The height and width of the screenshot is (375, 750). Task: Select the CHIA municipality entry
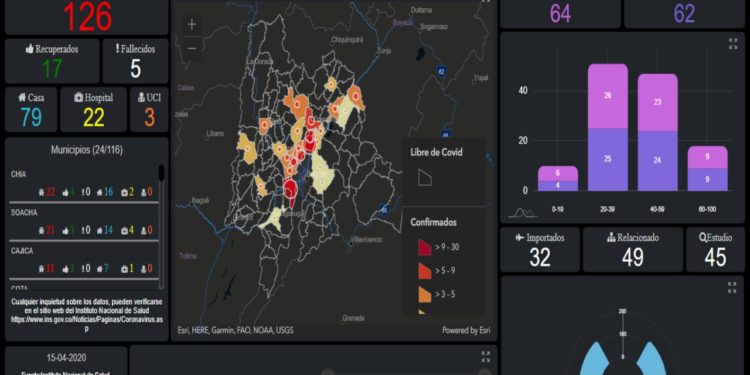84,184
